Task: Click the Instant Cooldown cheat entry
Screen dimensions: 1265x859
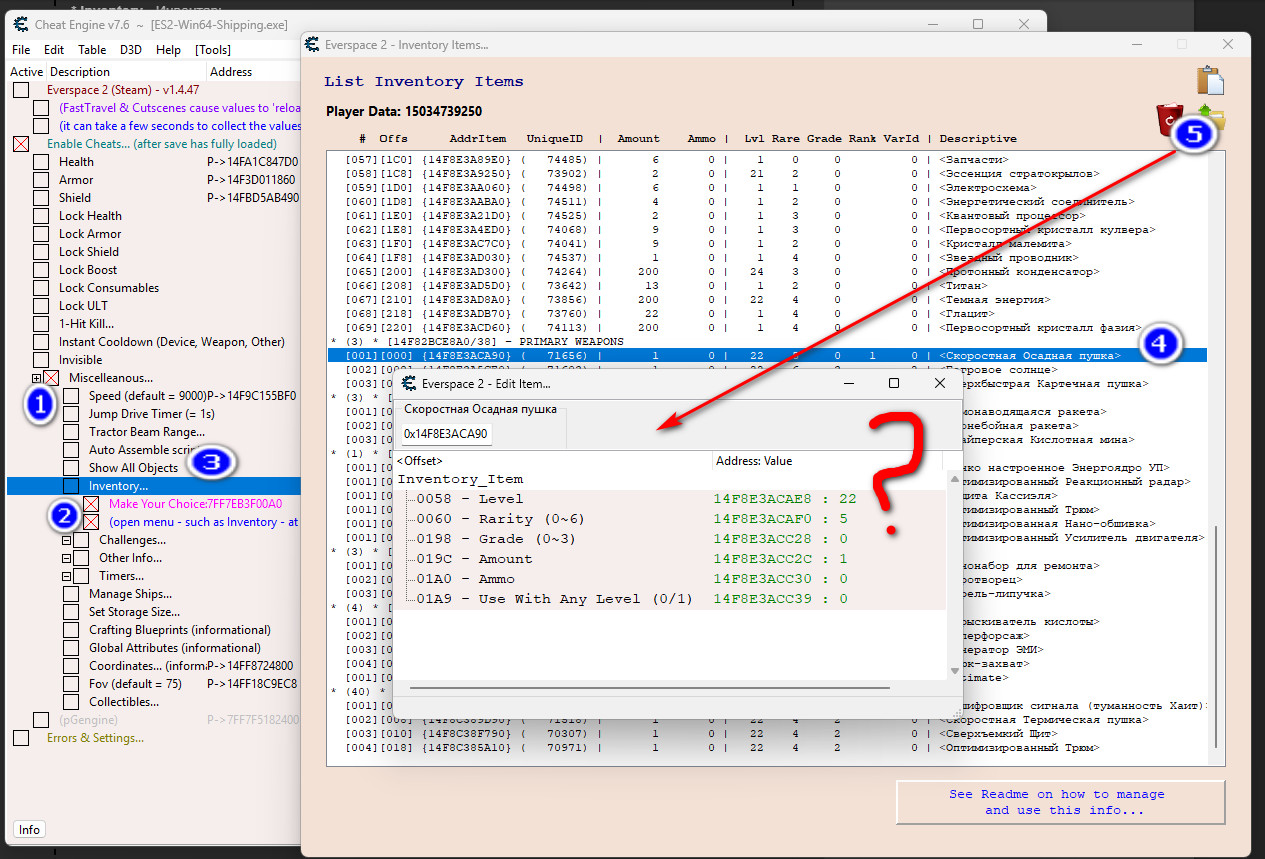Action: [x=172, y=342]
